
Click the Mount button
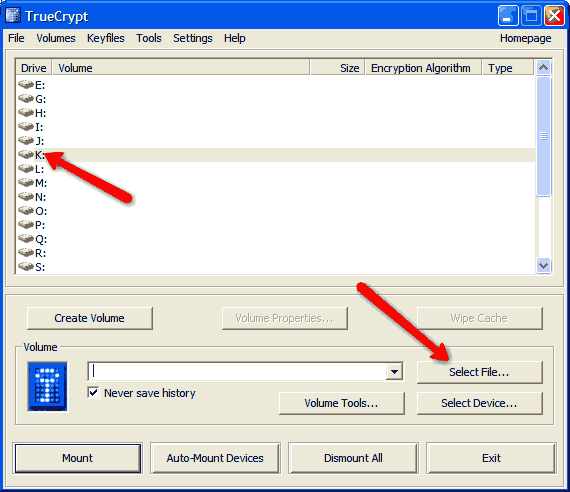tap(78, 458)
